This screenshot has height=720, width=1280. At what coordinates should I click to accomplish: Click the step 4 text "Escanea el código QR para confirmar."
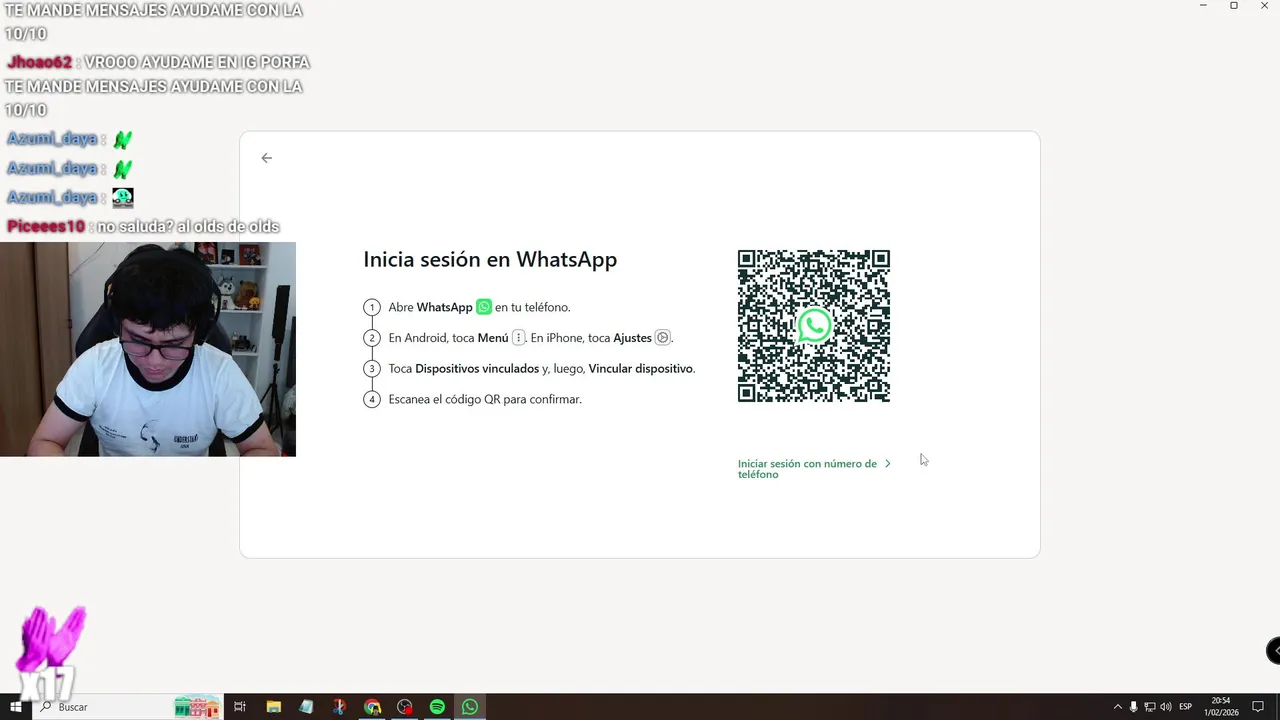485,399
